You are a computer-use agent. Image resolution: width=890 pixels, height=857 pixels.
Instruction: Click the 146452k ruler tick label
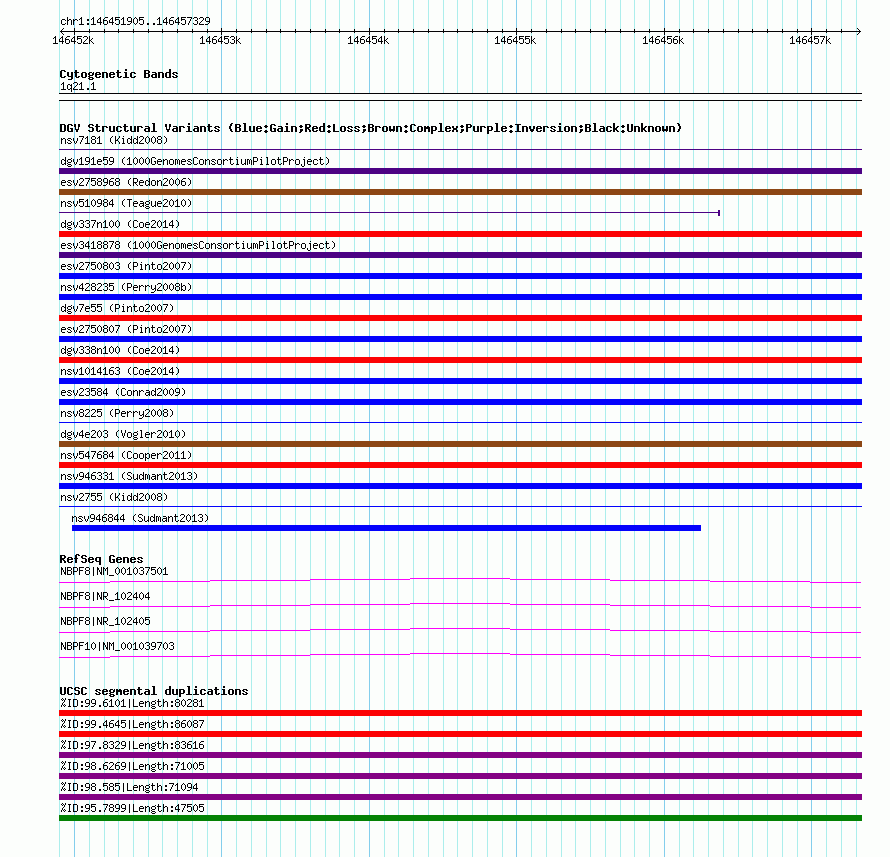pyautogui.click(x=73, y=41)
